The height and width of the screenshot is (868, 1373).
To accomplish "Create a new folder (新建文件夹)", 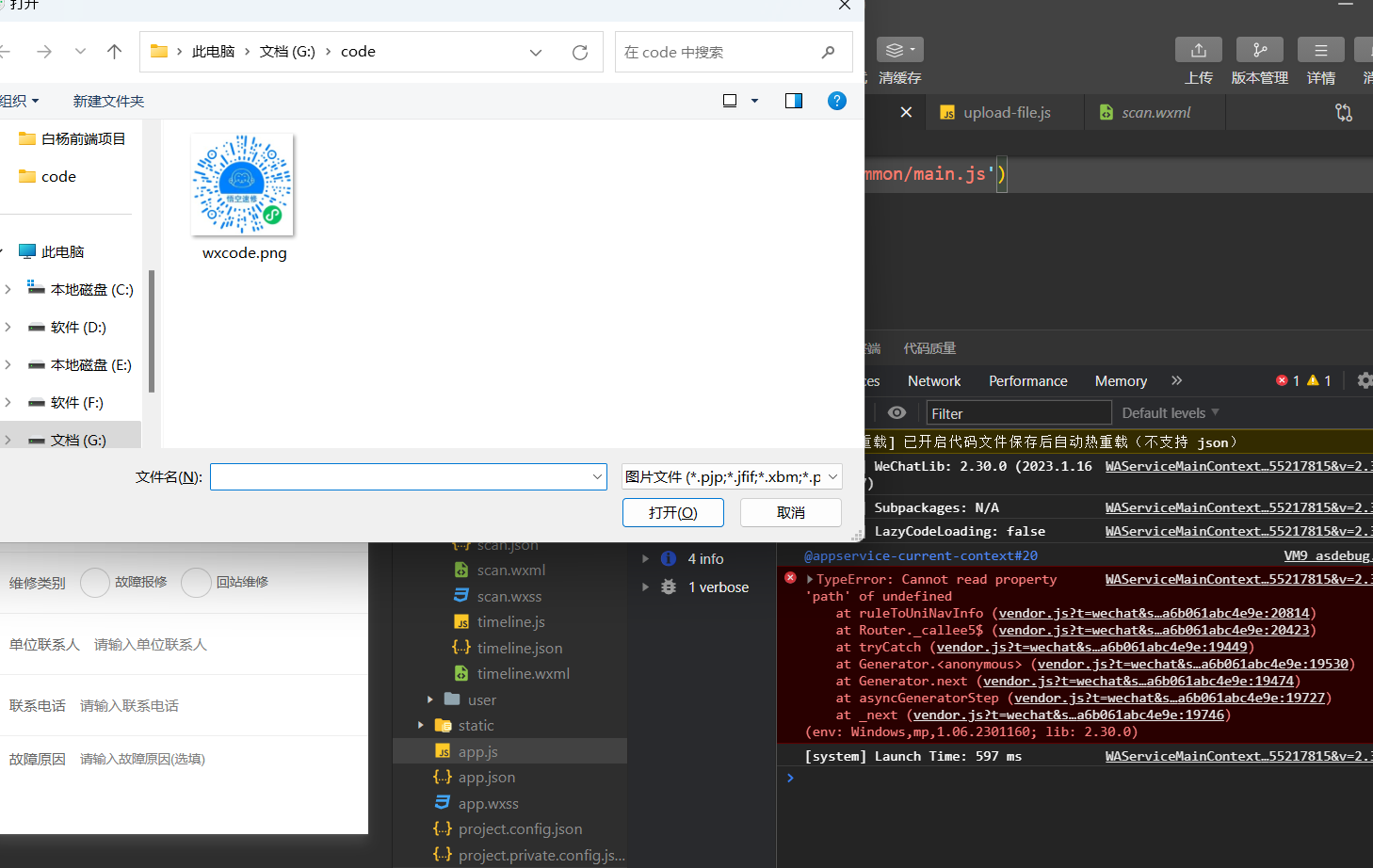I will coord(108,101).
